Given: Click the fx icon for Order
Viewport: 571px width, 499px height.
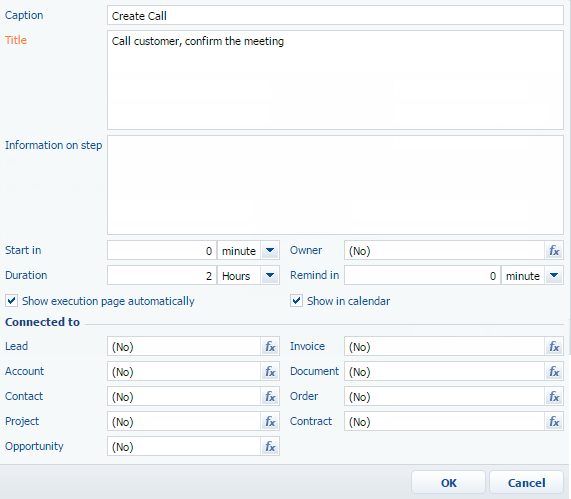Looking at the screenshot, I should (x=554, y=396).
